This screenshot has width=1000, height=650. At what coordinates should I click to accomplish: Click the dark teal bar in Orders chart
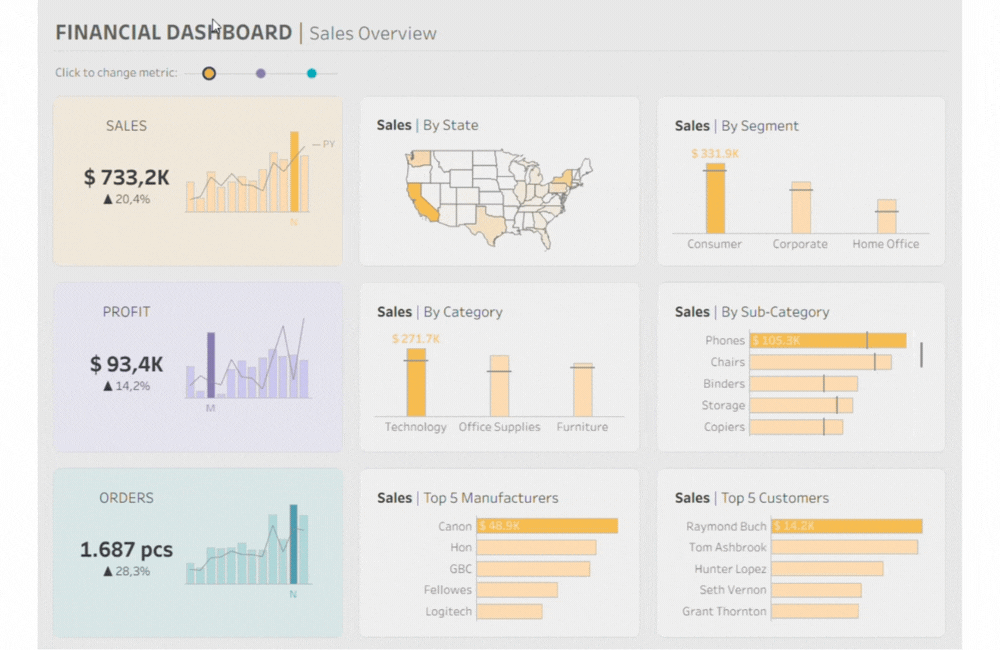[293, 544]
